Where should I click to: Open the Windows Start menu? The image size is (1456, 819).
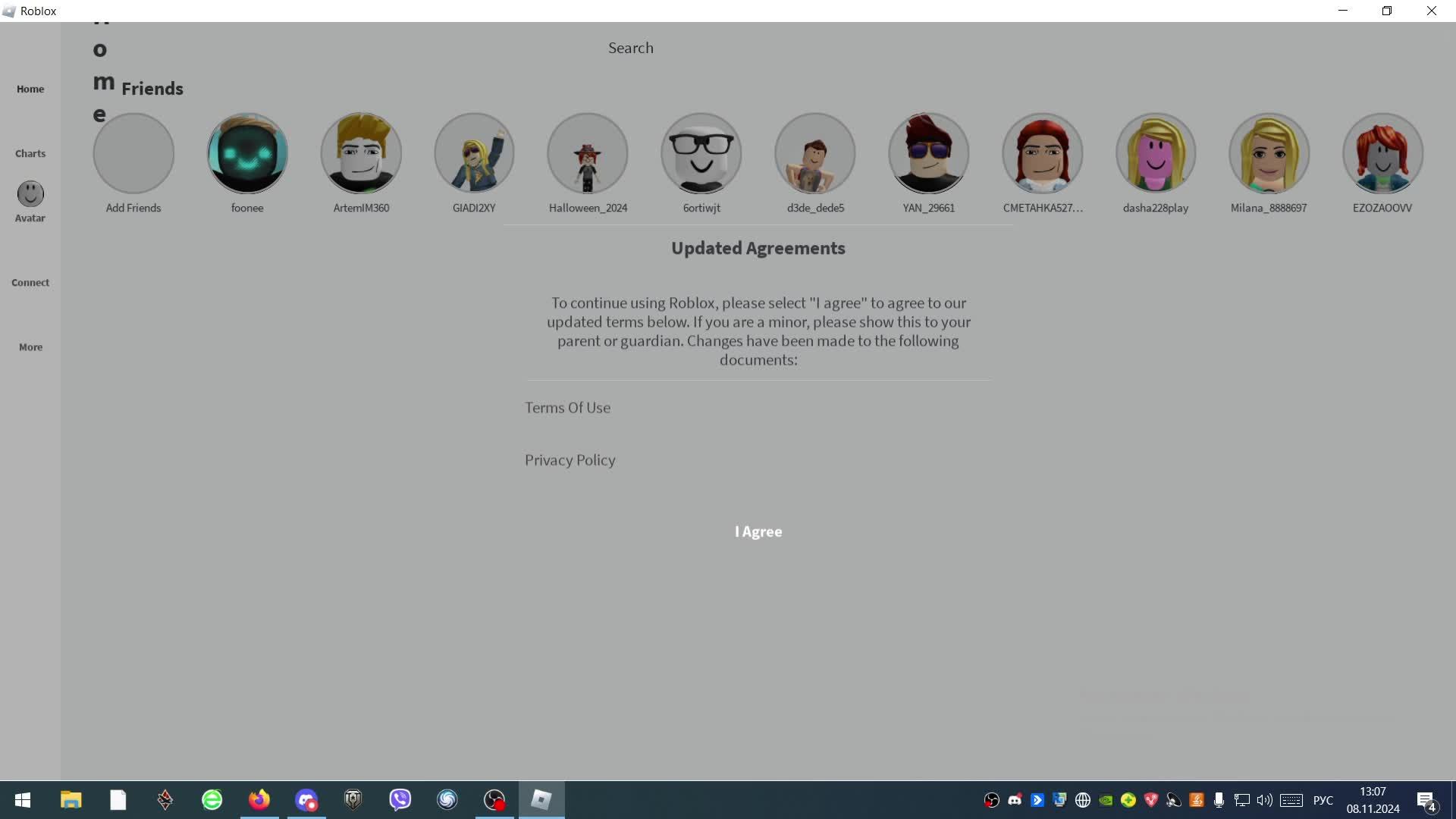pyautogui.click(x=23, y=800)
